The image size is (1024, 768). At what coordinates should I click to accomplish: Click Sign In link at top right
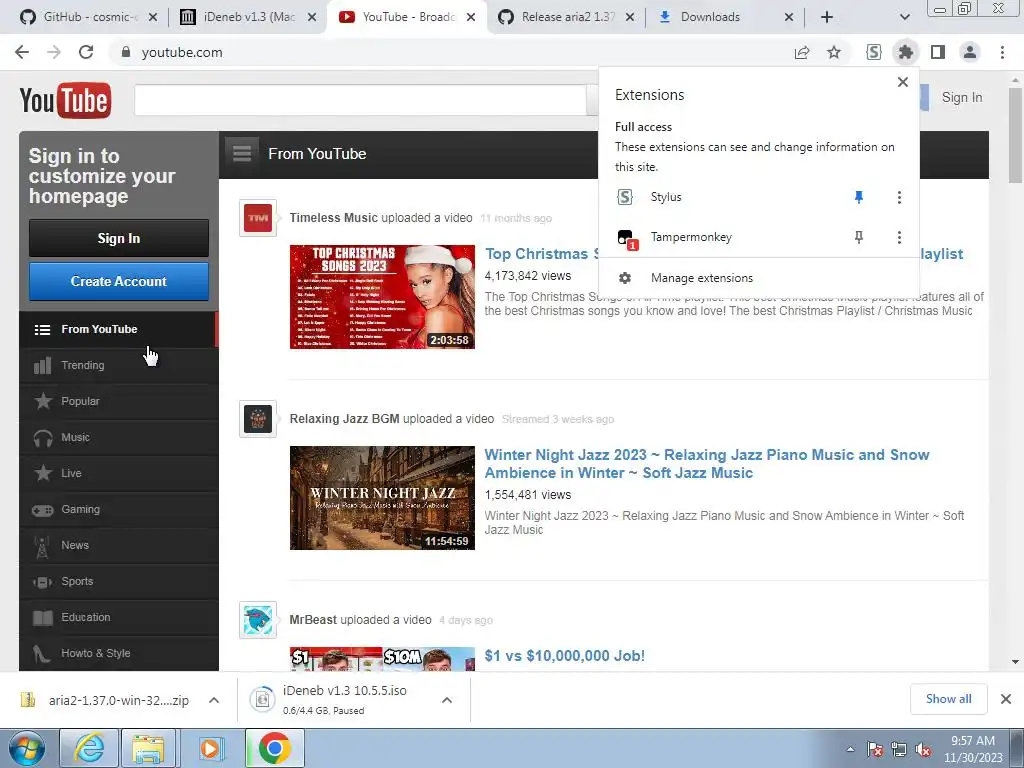click(962, 97)
